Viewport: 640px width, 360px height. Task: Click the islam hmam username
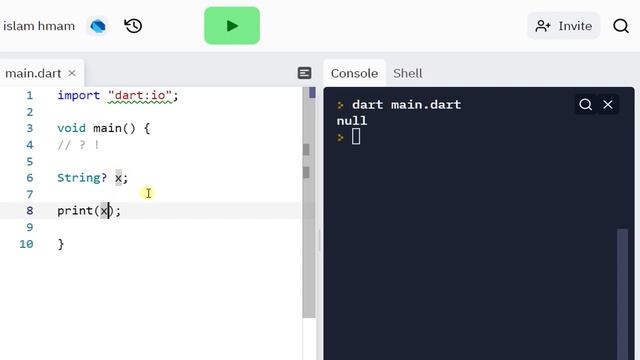(39, 26)
